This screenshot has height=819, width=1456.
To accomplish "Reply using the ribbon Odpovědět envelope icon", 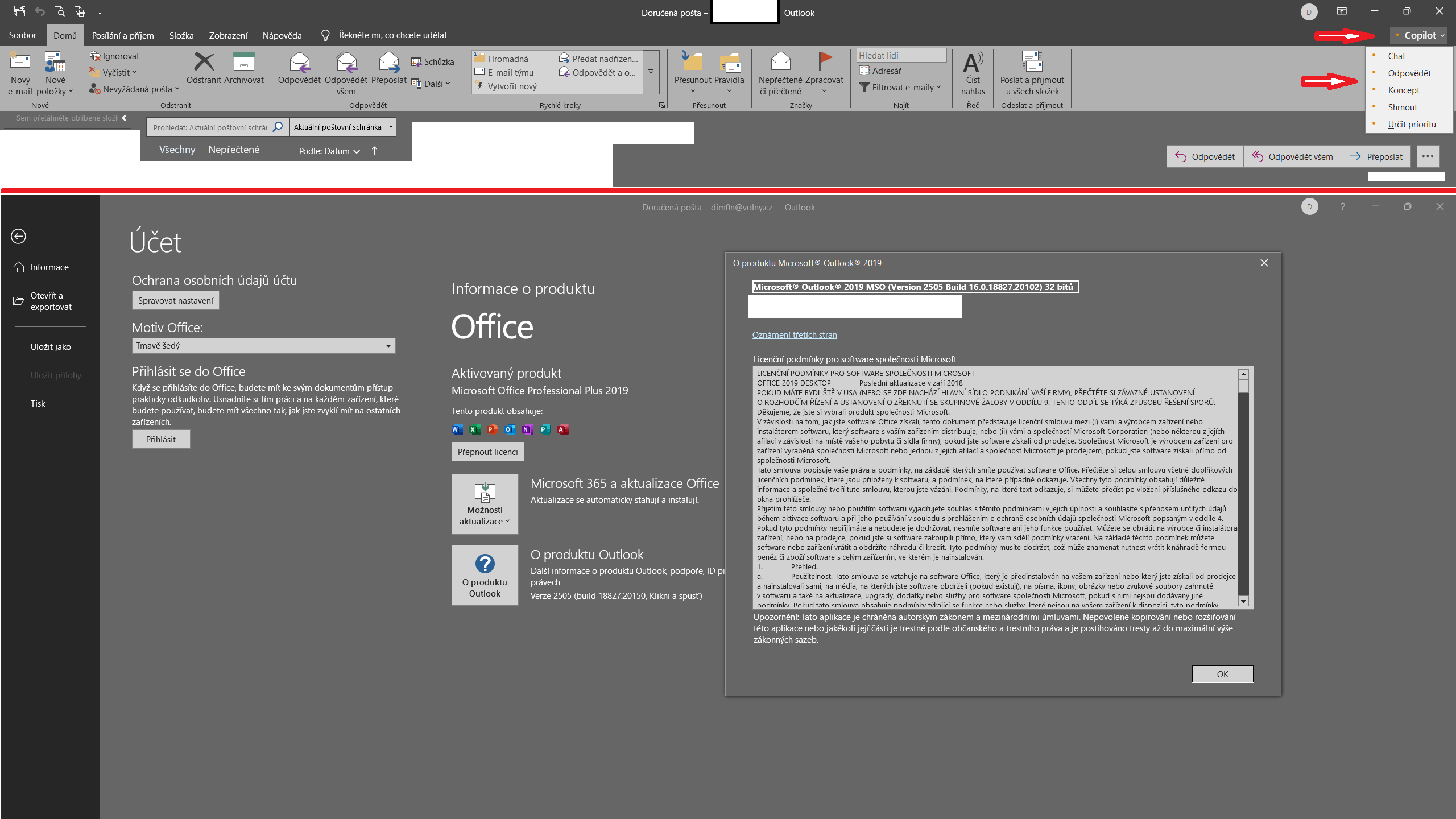I will pyautogui.click(x=299, y=63).
